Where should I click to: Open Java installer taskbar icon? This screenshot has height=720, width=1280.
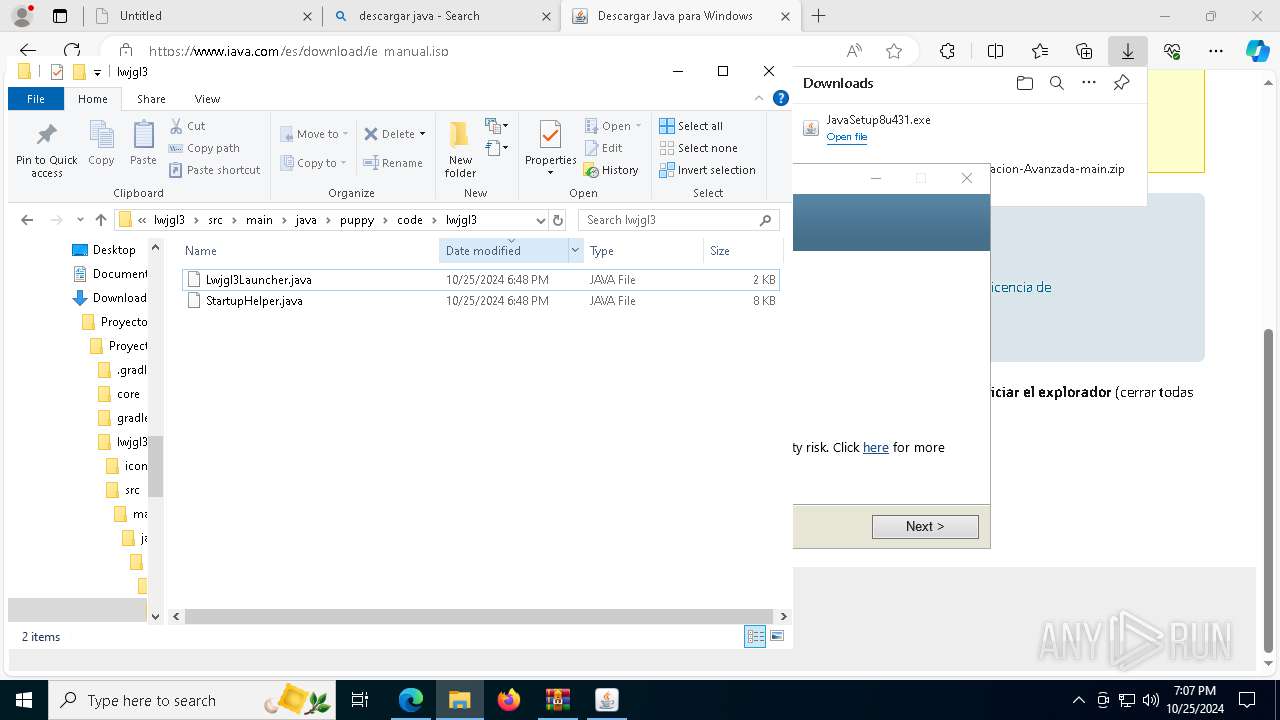tap(606, 700)
